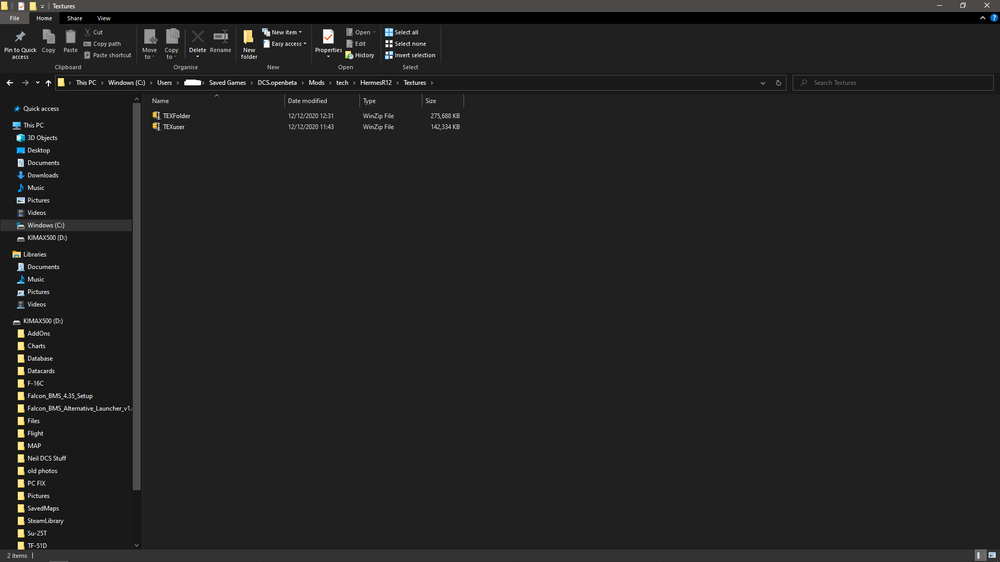Click the blue Help icon
Screen dimensions: 1000x562
994,18
